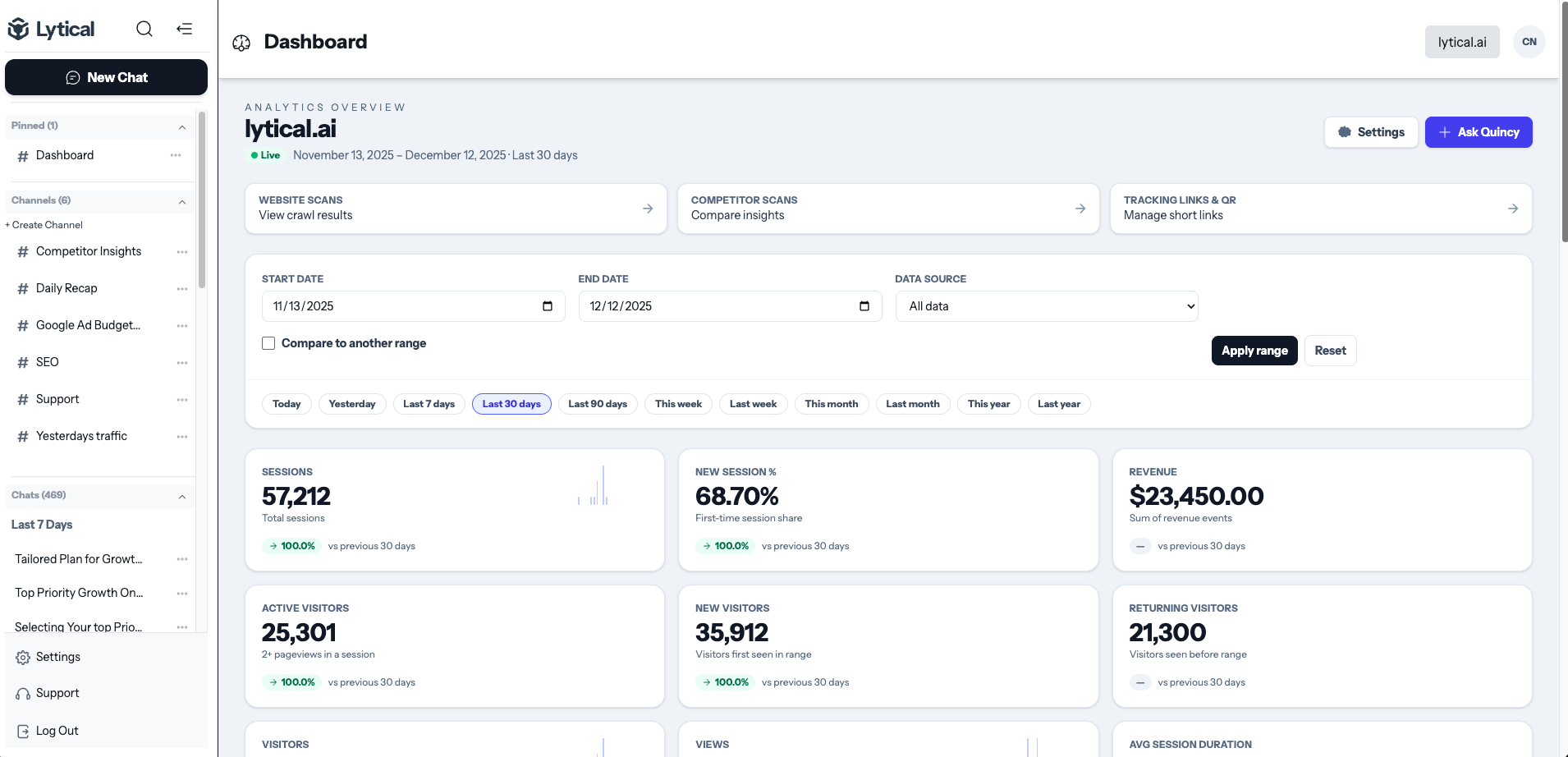Click the search magnifier icon in sidebar
1568x757 pixels.
(x=144, y=29)
